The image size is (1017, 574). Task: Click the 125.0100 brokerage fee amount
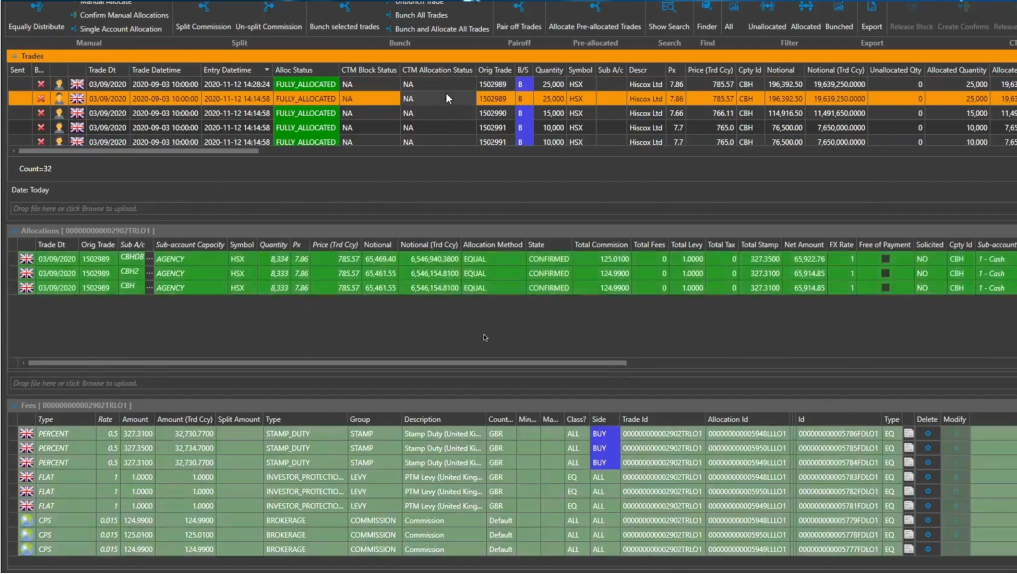[x=138, y=535]
